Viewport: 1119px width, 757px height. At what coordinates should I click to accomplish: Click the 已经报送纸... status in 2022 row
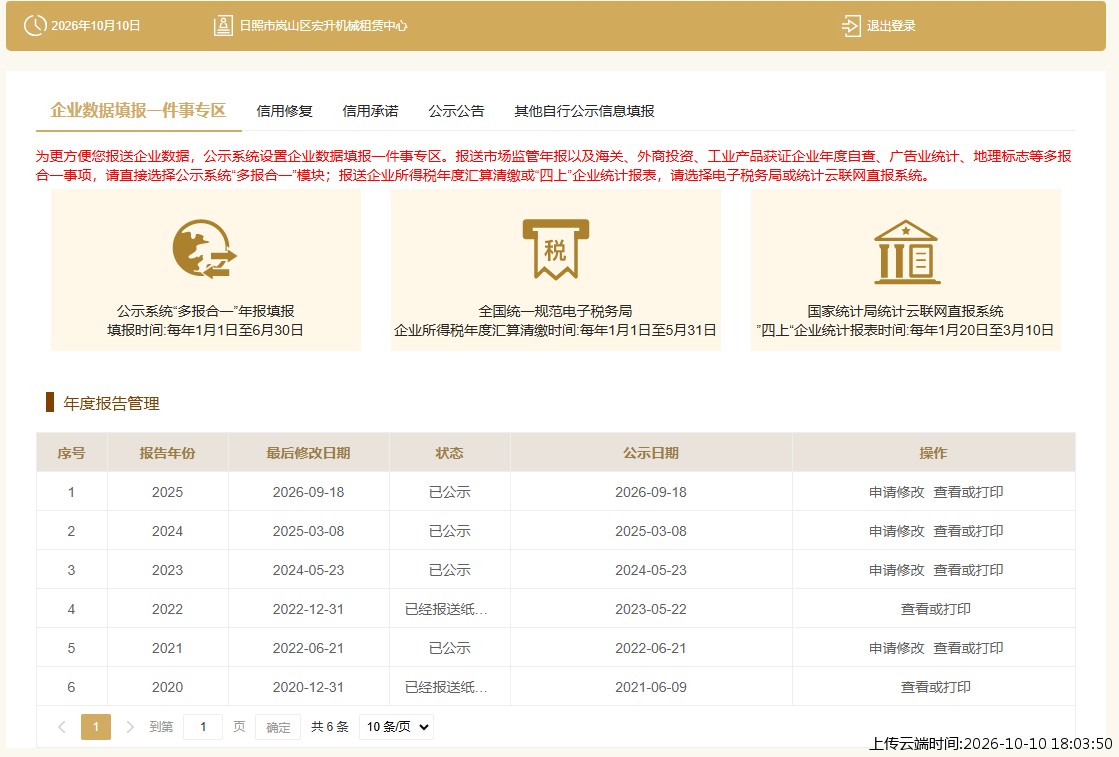tap(446, 609)
